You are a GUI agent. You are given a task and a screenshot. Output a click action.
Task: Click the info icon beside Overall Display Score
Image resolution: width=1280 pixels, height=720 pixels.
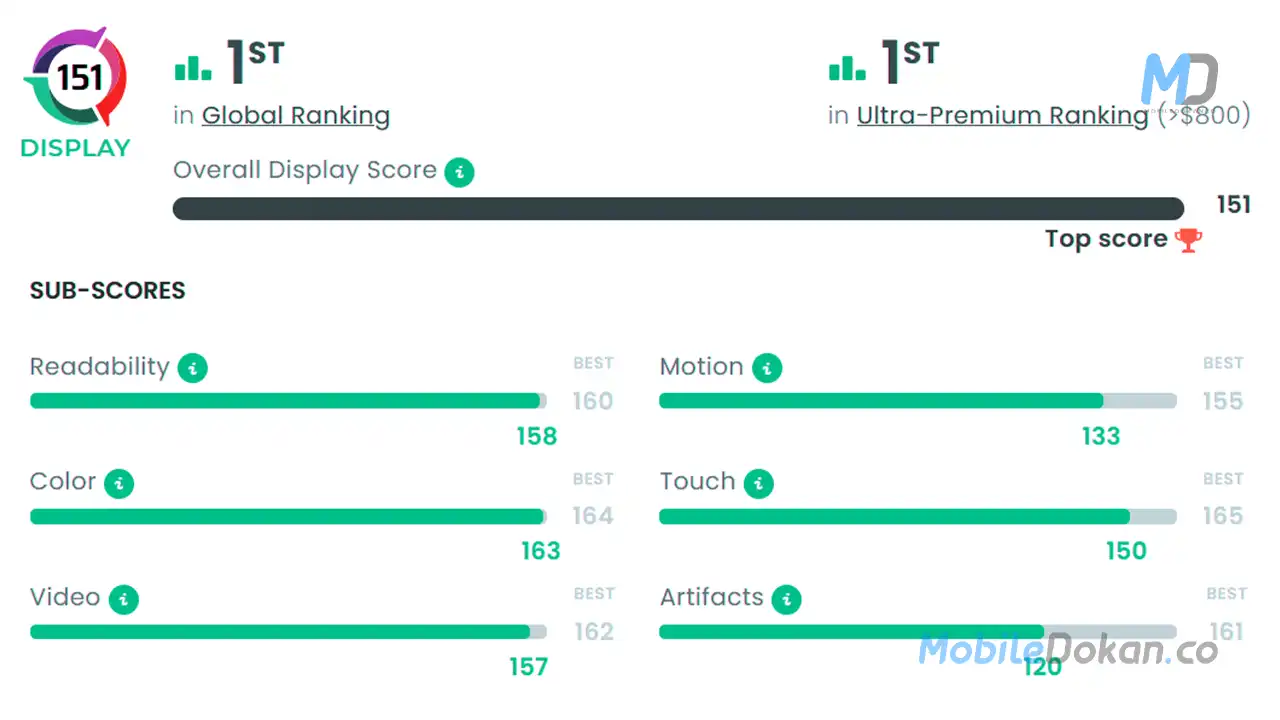(459, 172)
